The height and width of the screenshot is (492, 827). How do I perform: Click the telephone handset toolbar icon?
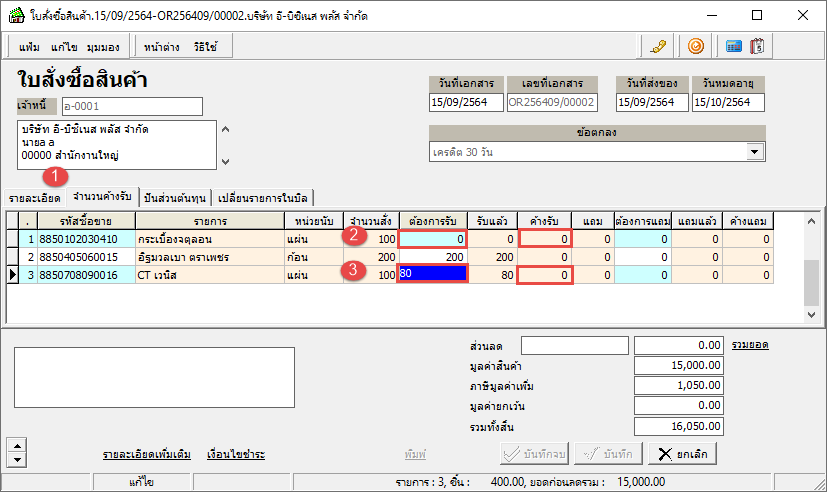pyautogui.click(x=658, y=46)
